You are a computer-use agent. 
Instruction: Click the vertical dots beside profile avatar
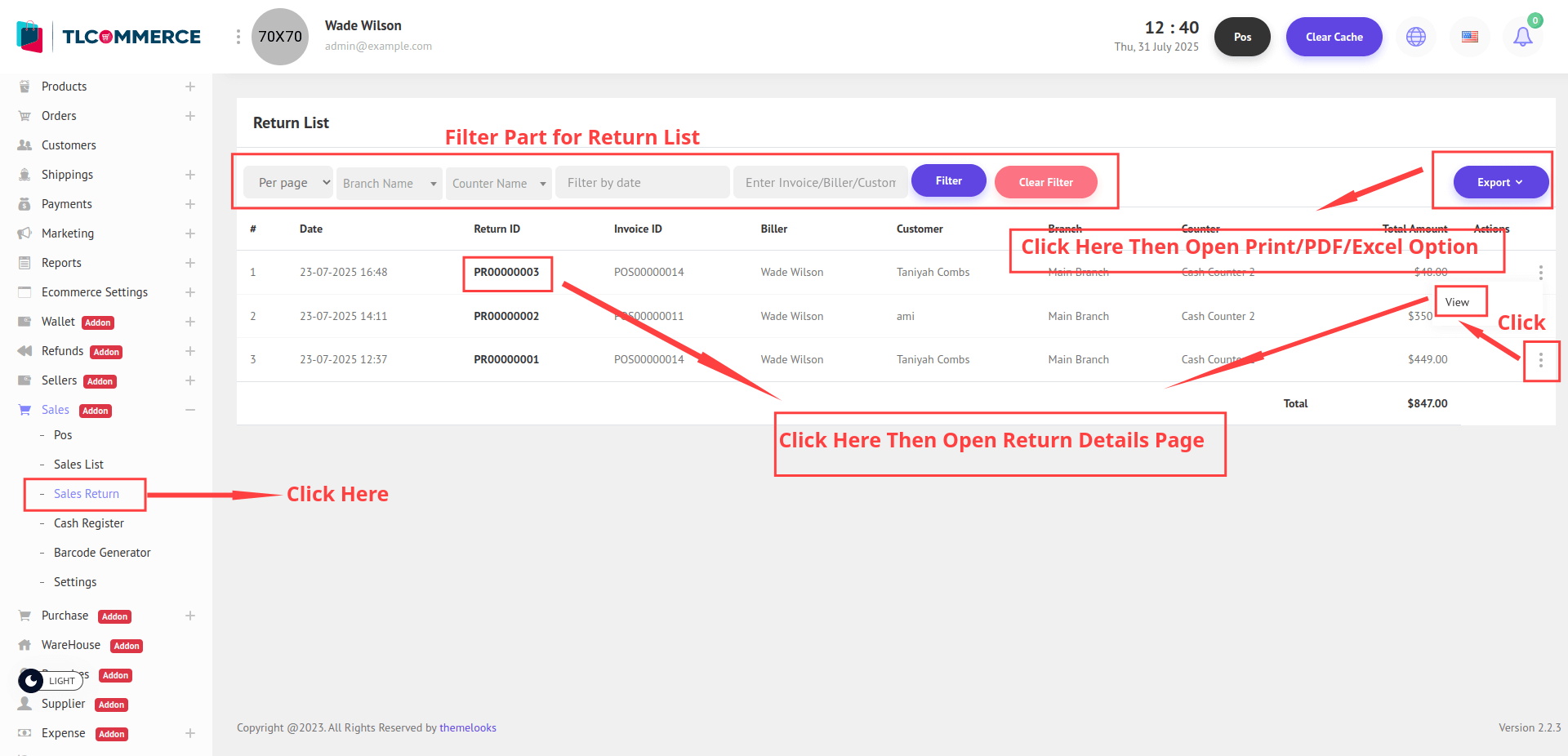pos(238,37)
